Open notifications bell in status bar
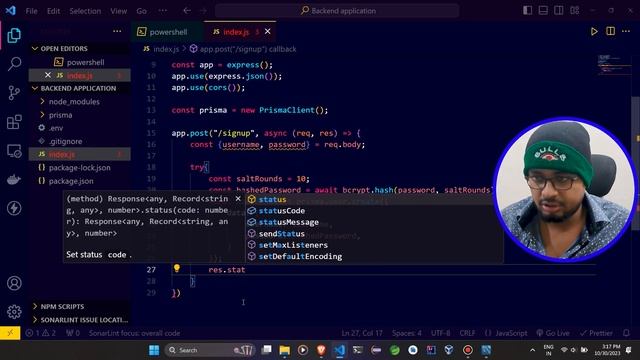This screenshot has width=640, height=360. (627, 333)
